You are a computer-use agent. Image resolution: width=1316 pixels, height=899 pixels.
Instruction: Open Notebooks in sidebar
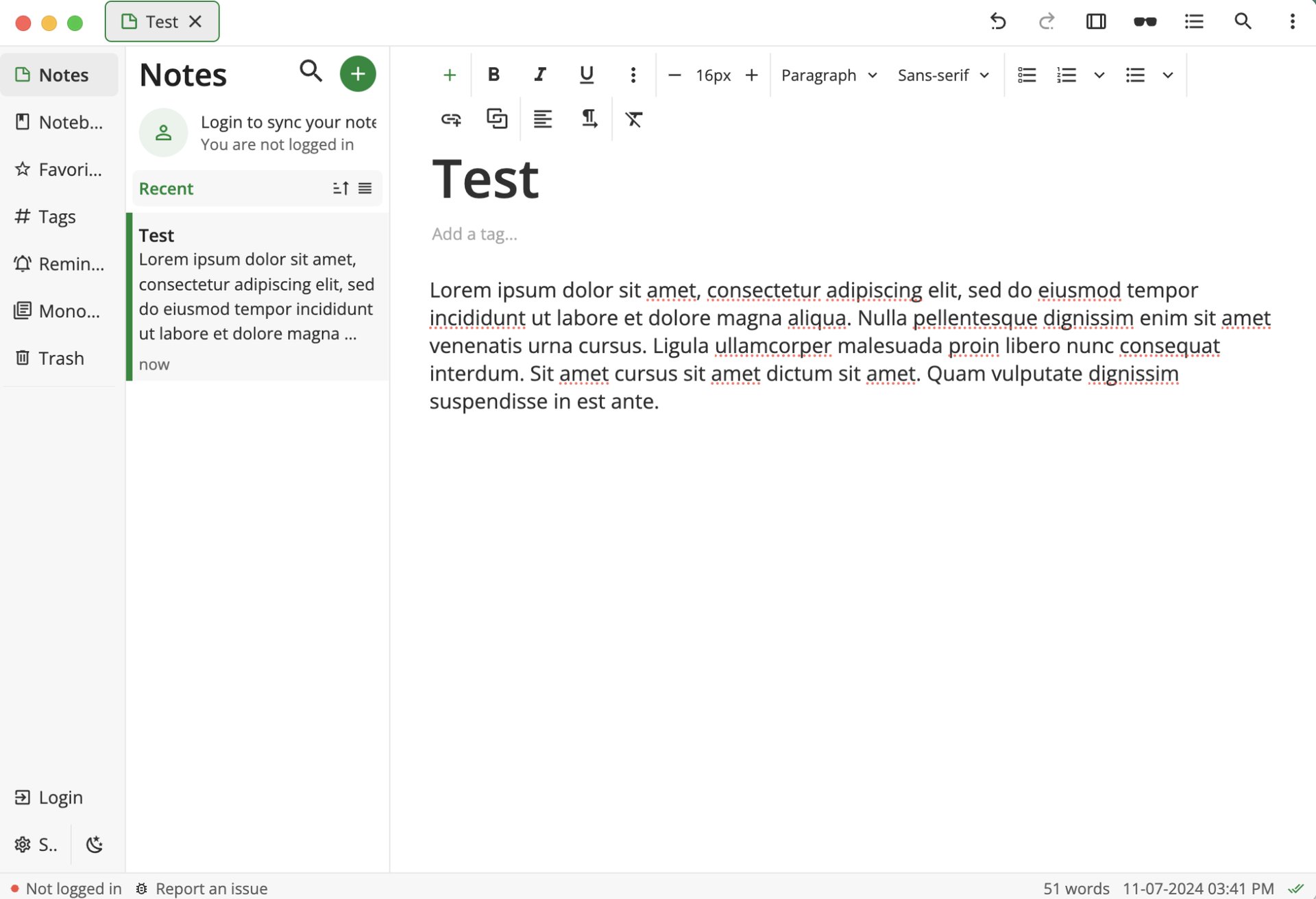(60, 122)
